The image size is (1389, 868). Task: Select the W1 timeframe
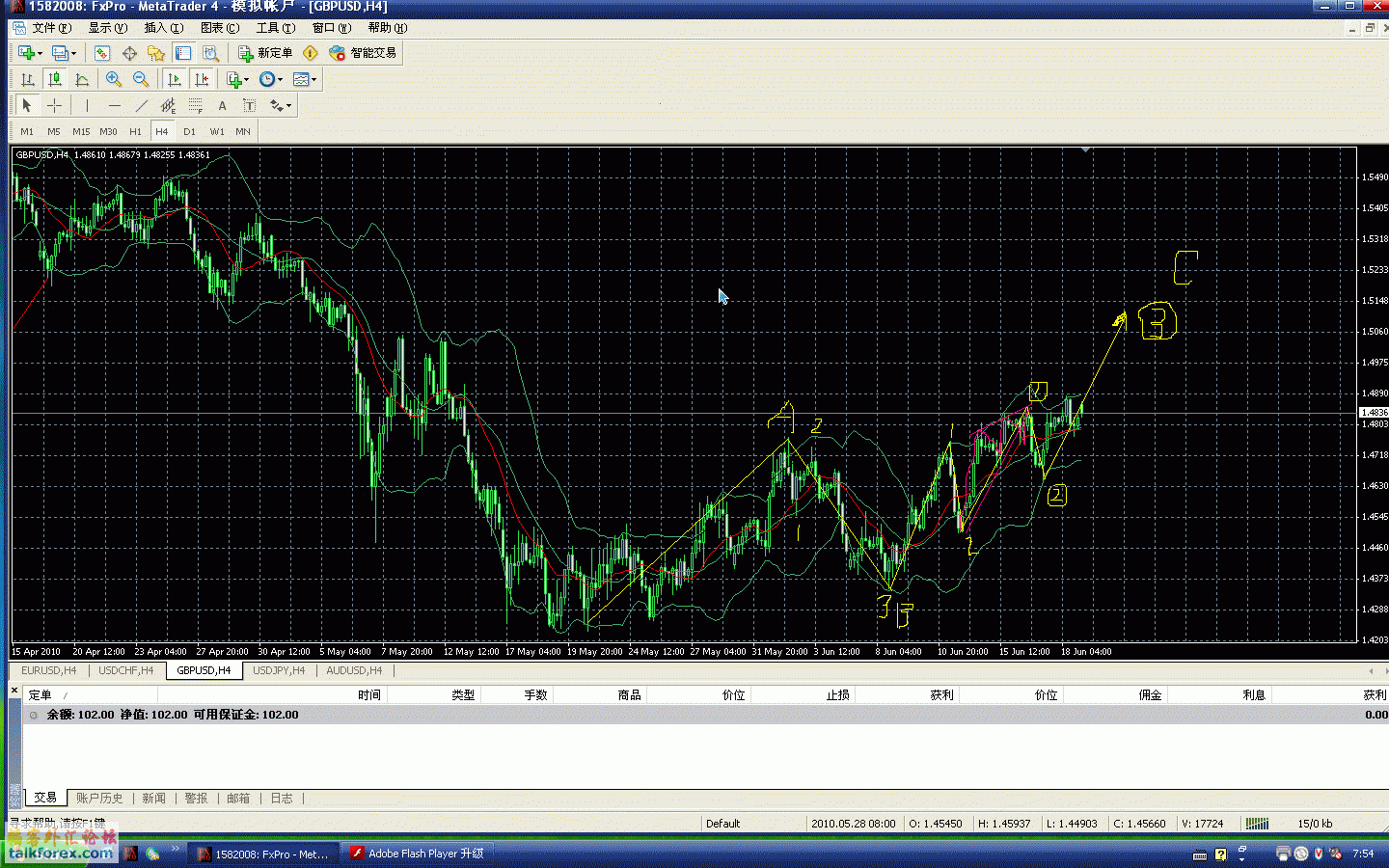point(217,131)
